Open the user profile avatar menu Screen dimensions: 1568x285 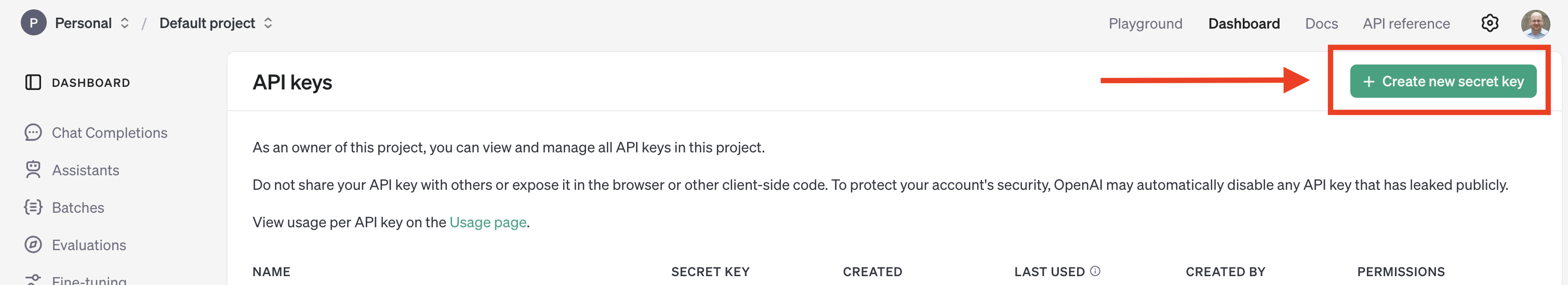pyautogui.click(x=1535, y=24)
